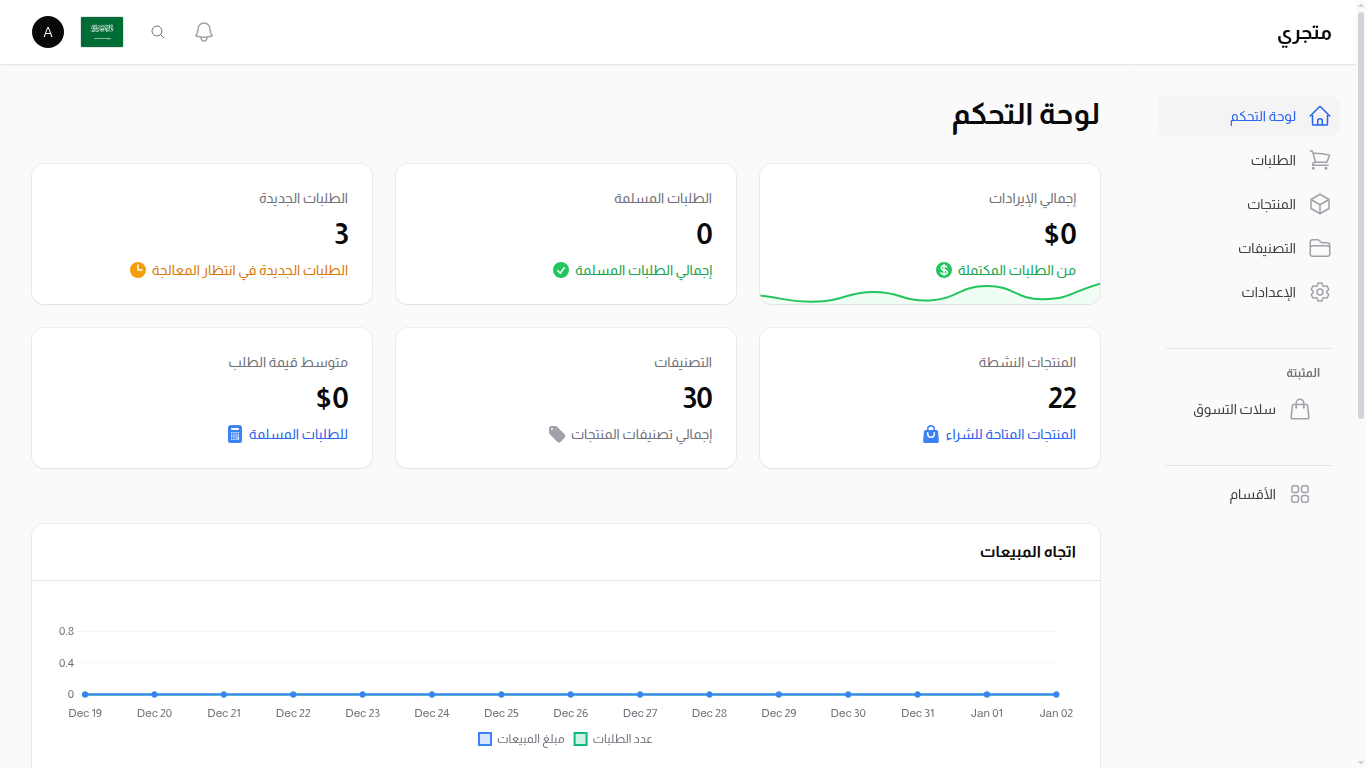Click the blue legend color square

(484, 738)
